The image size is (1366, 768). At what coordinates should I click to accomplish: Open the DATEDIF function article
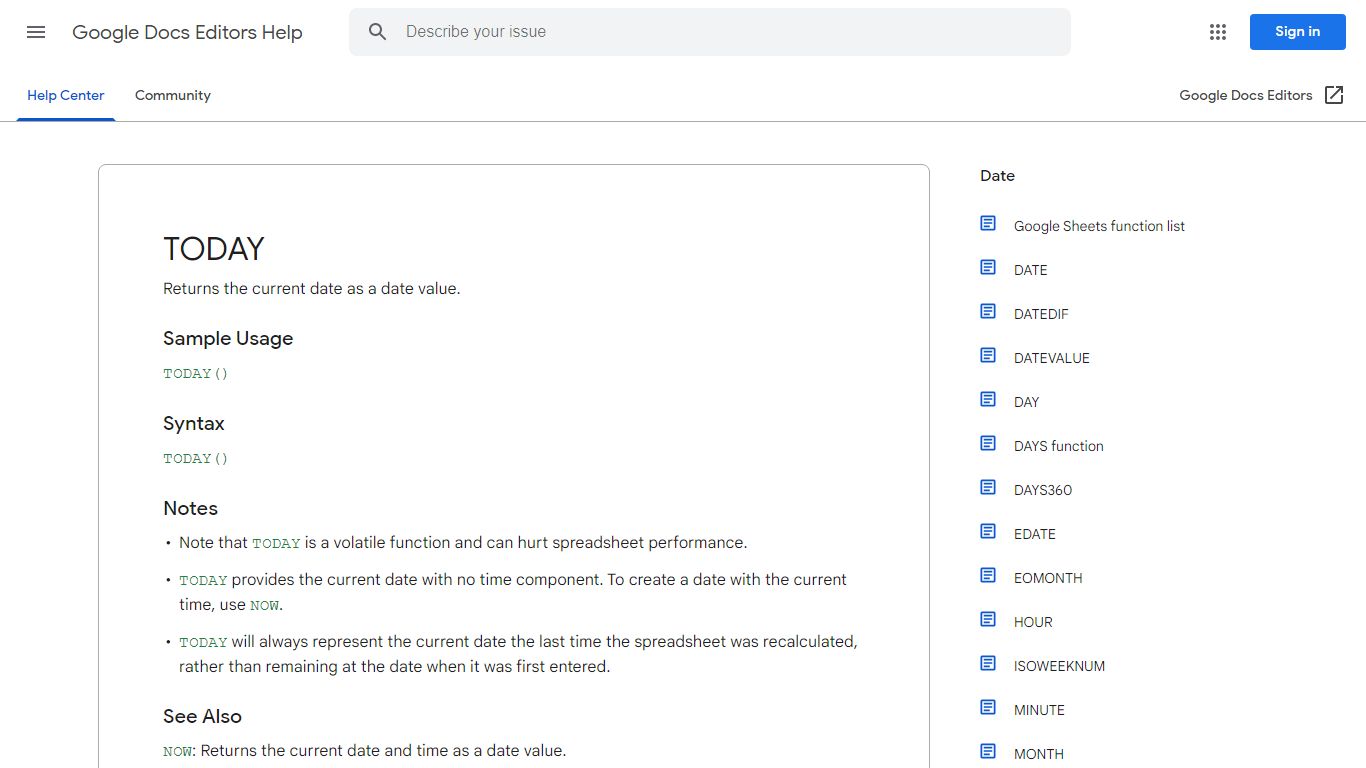(1041, 314)
